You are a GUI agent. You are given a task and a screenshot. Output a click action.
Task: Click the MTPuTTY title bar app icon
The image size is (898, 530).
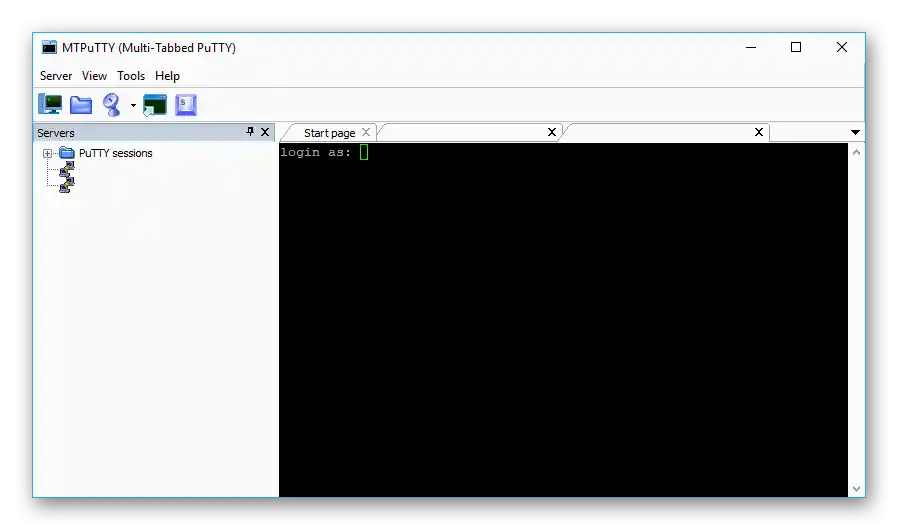[x=49, y=48]
